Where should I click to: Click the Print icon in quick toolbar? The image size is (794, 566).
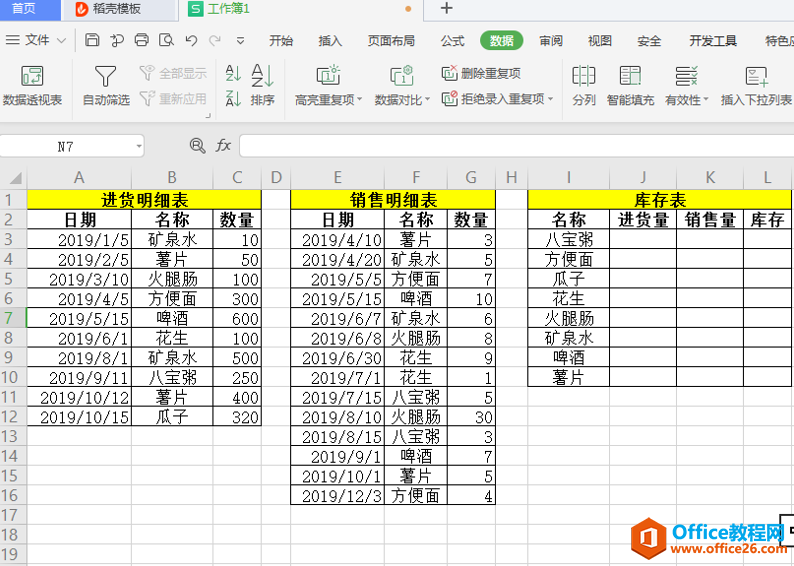[x=142, y=40]
